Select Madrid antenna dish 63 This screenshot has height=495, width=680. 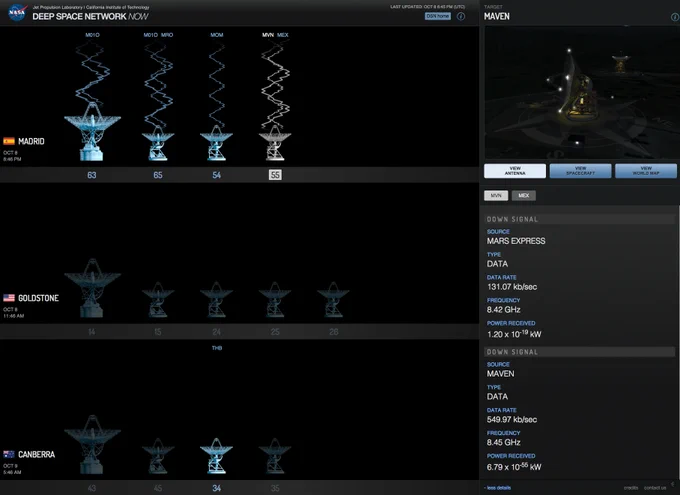[x=92, y=131]
